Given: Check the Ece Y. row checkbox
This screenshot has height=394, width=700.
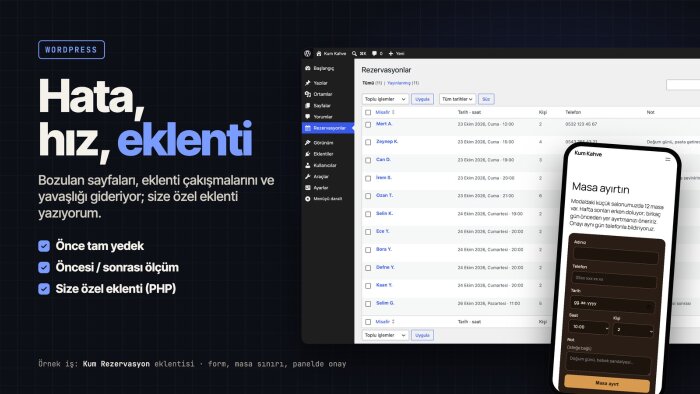Looking at the screenshot, I should point(368,232).
